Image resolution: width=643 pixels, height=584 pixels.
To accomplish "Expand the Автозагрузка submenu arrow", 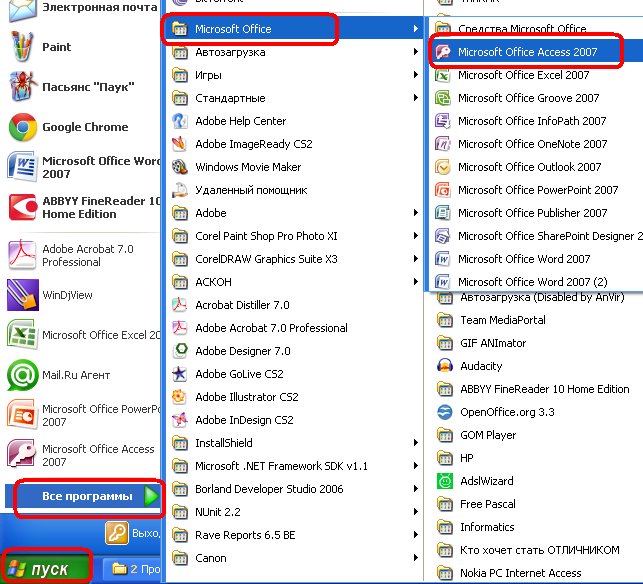I will click(416, 52).
